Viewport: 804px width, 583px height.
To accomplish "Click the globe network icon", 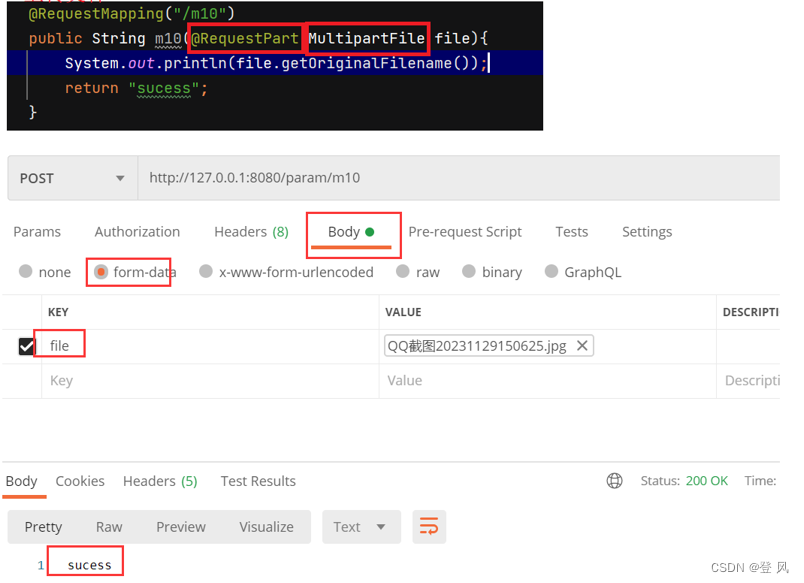I will 614,480.
